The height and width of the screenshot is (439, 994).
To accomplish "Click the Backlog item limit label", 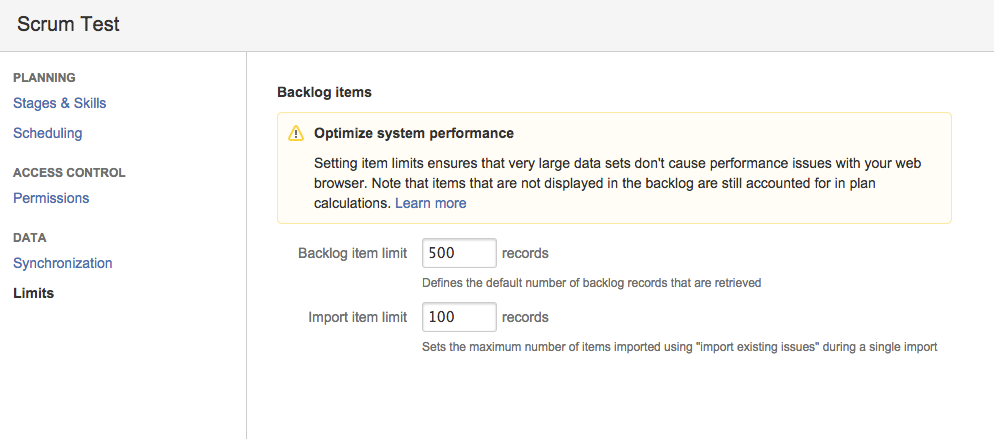I will click(x=352, y=253).
